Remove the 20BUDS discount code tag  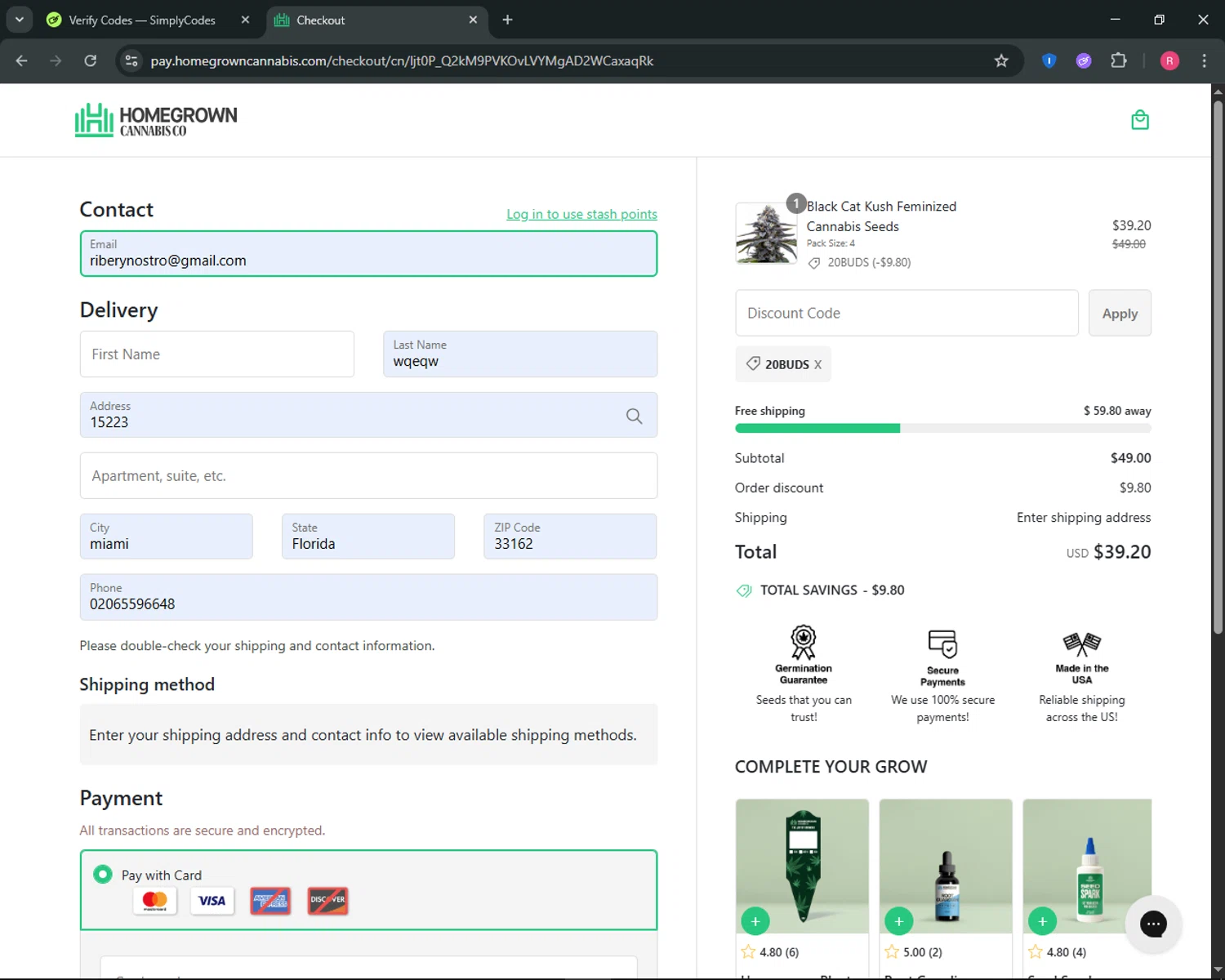(x=817, y=365)
